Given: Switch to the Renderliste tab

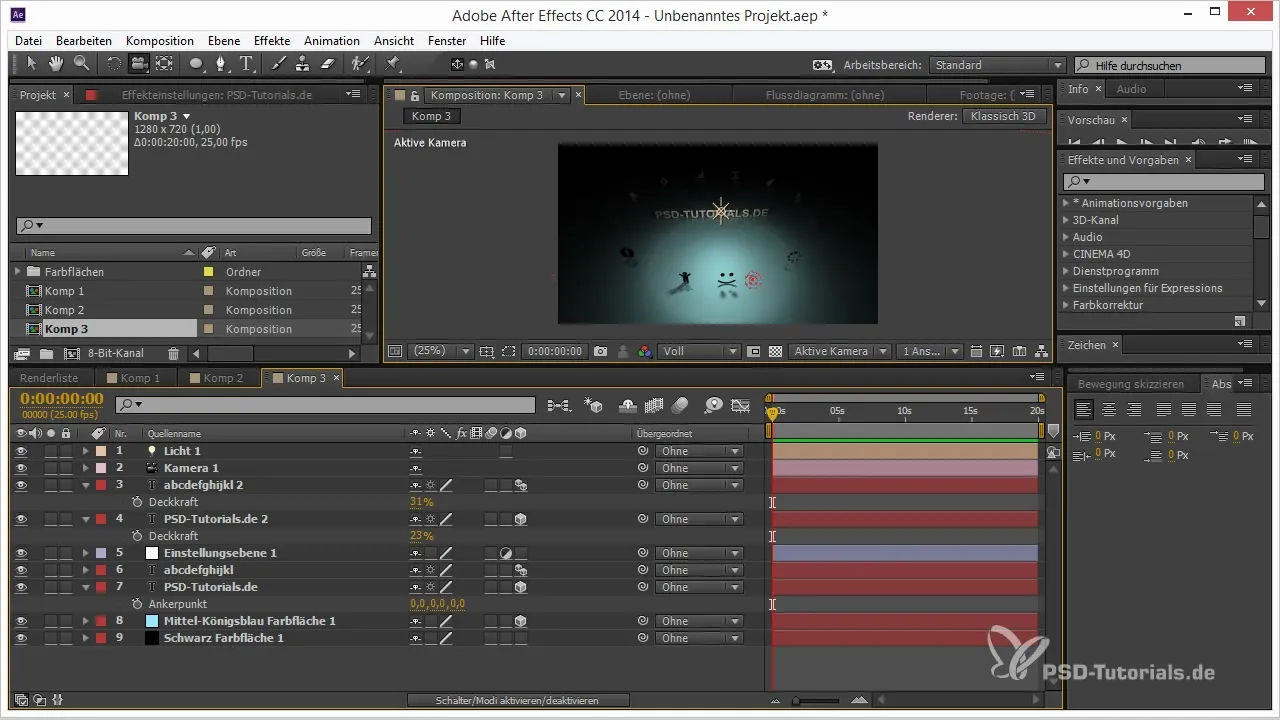Looking at the screenshot, I should pos(49,378).
